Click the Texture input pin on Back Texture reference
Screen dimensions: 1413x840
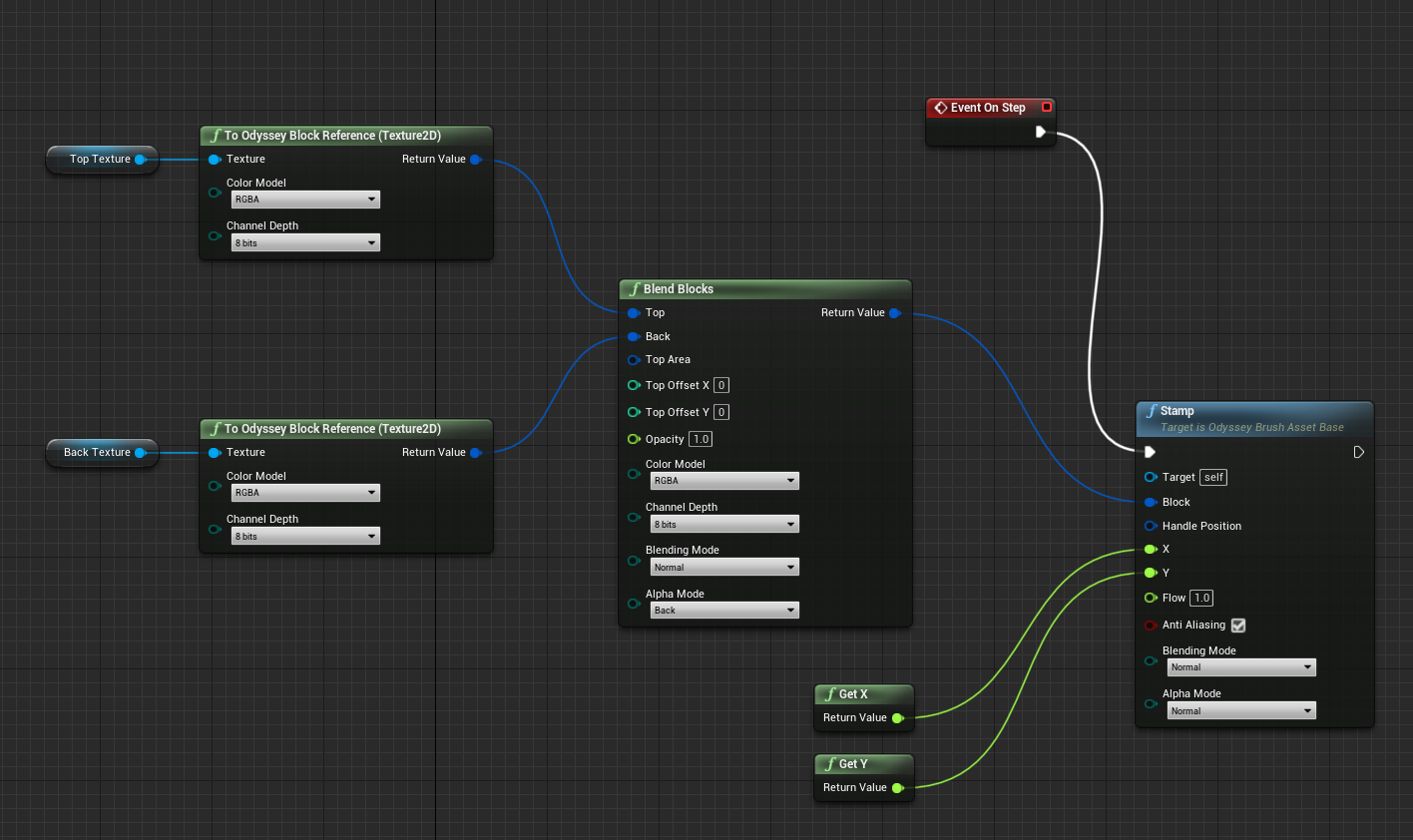(215, 452)
